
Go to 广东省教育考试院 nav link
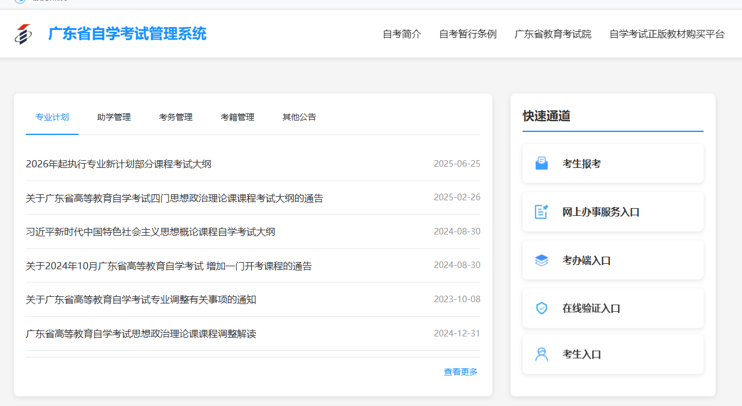(552, 34)
